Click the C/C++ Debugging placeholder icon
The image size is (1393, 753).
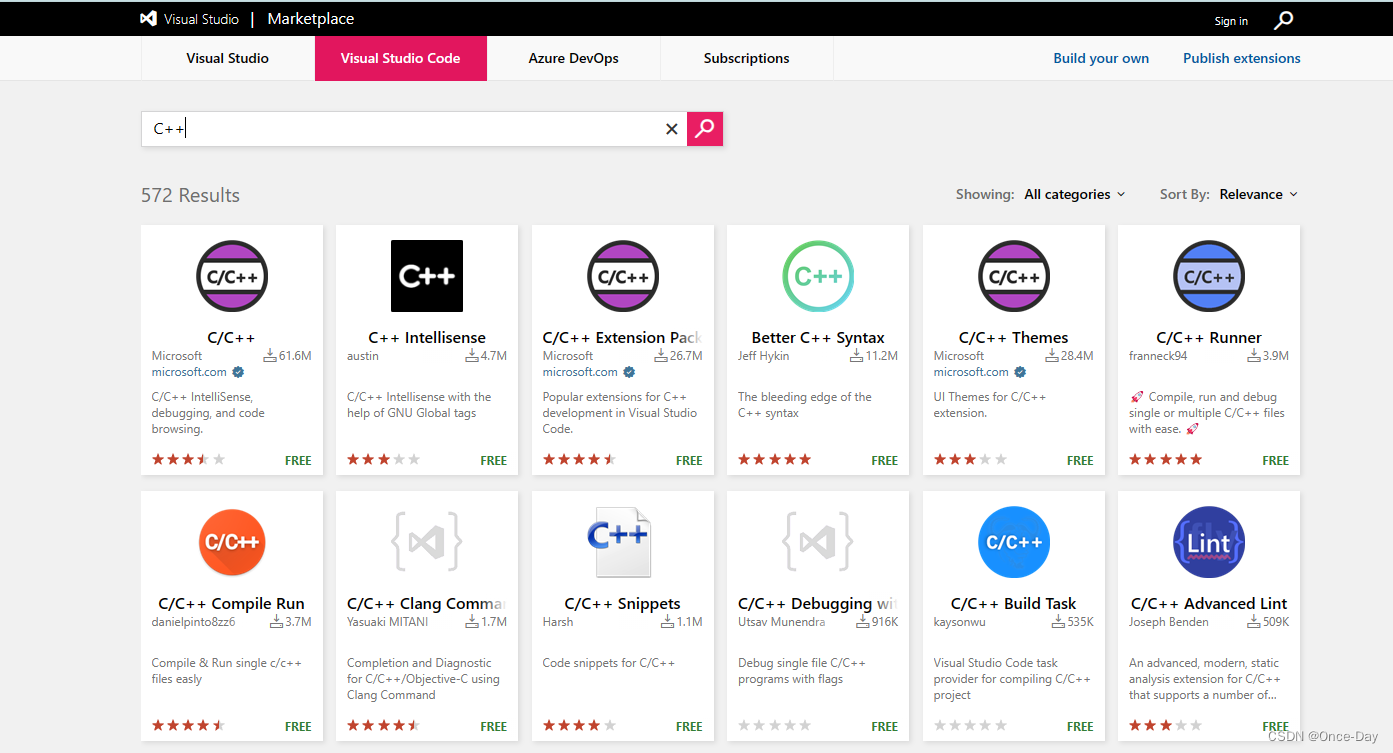click(818, 542)
